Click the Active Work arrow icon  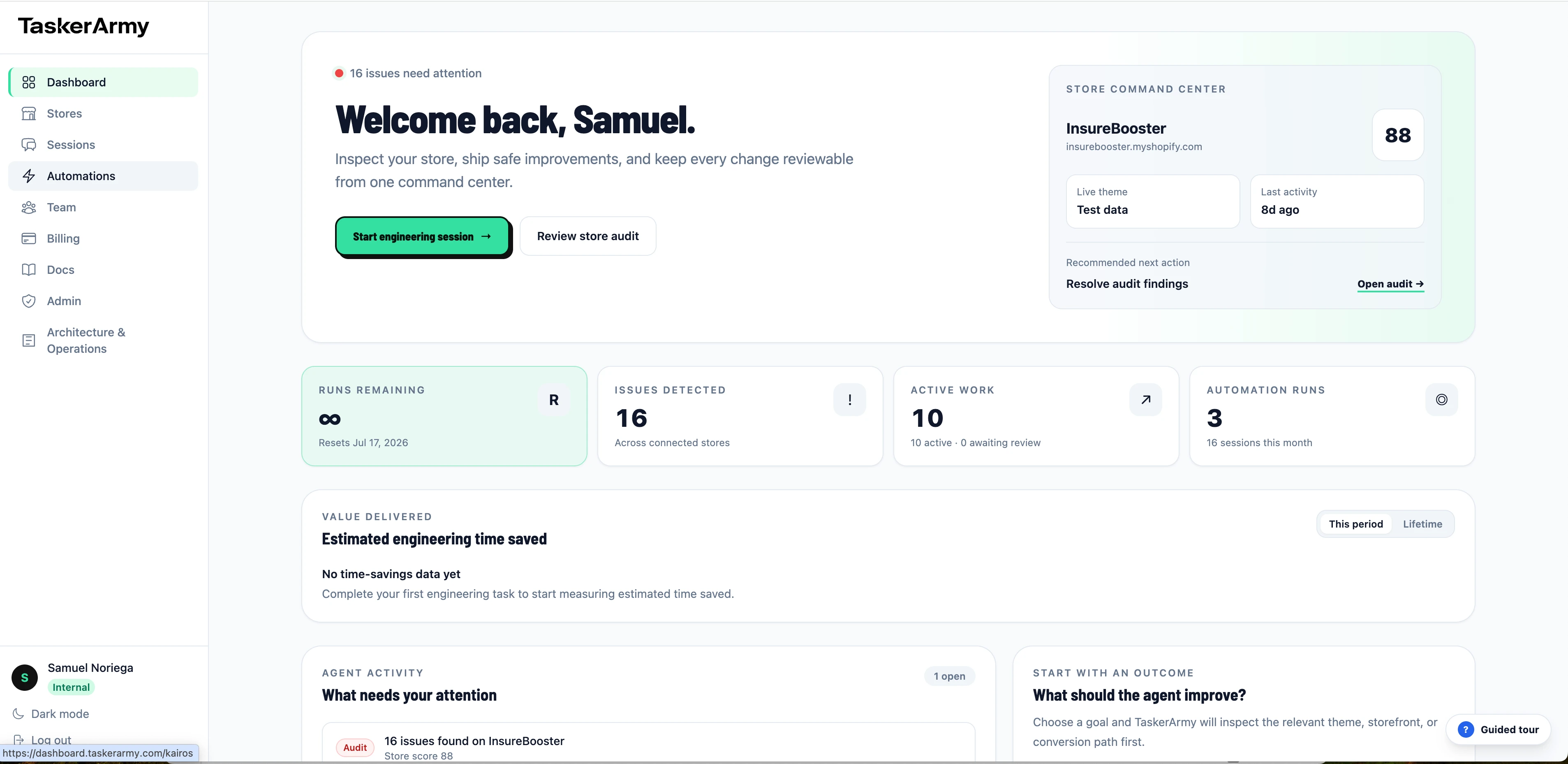coord(1145,400)
